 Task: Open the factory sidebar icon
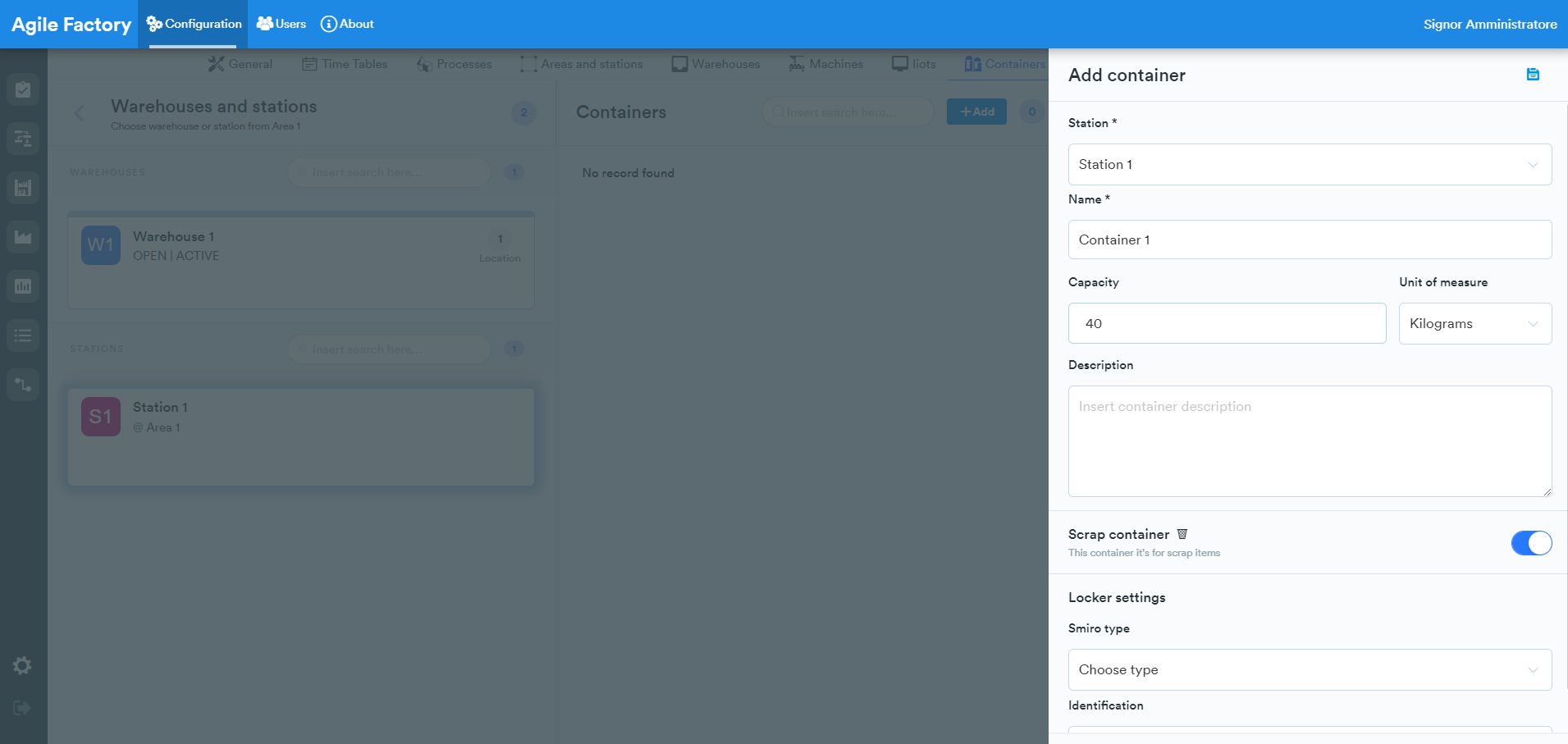click(23, 237)
